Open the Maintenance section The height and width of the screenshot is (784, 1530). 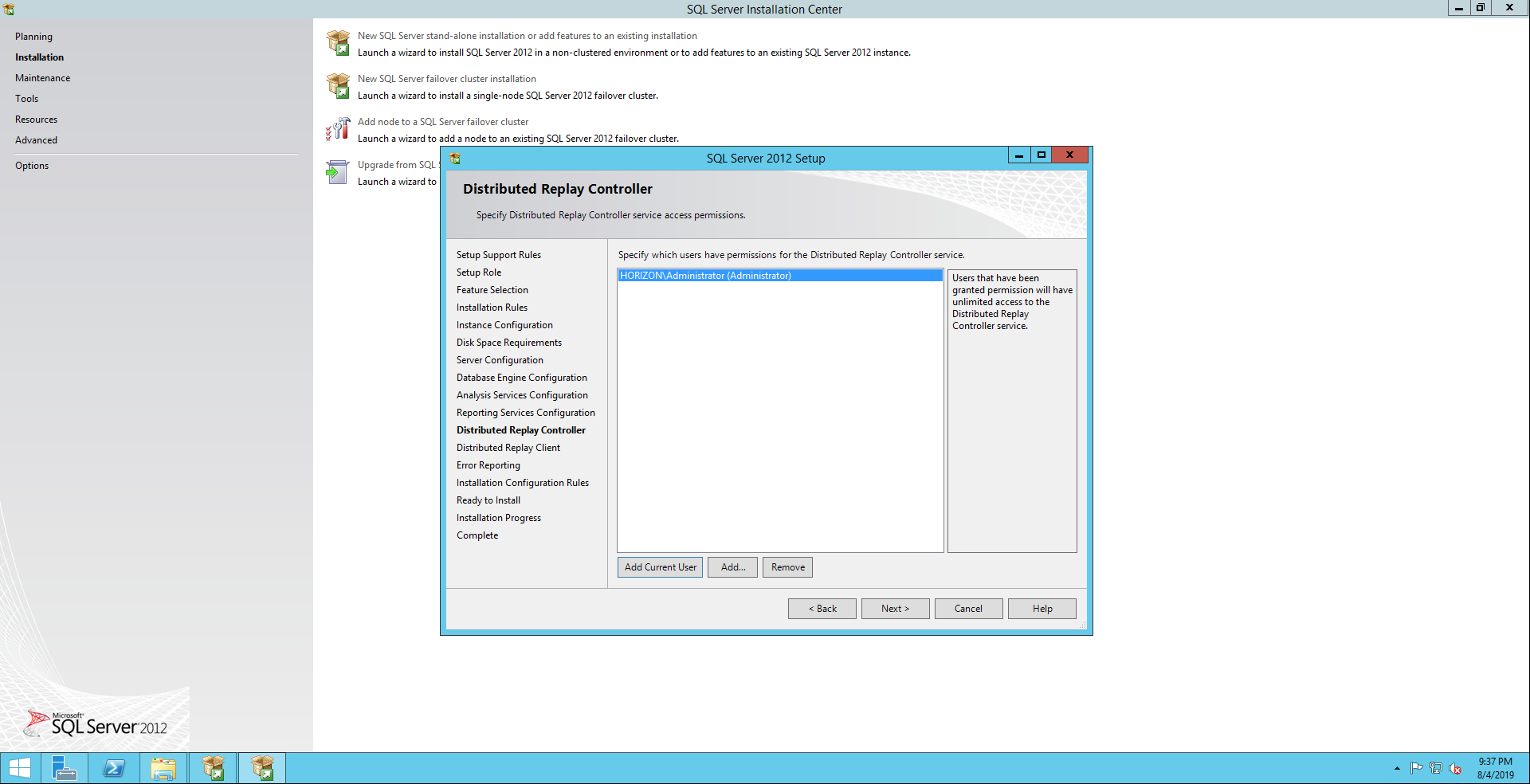[x=42, y=78]
